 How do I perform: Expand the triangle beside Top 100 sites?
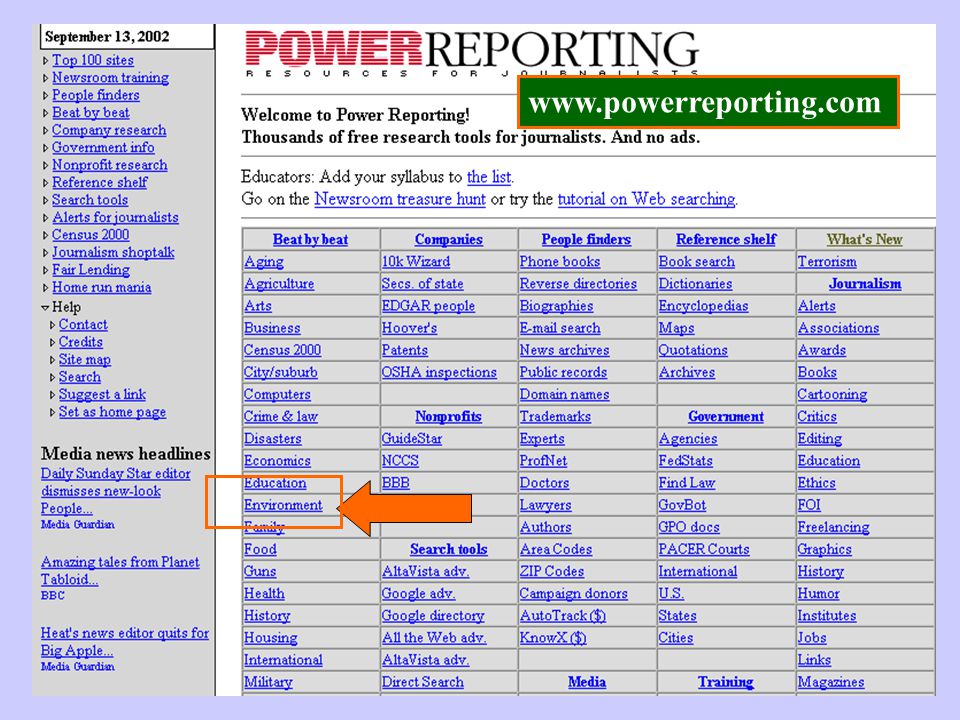[x=45, y=61]
